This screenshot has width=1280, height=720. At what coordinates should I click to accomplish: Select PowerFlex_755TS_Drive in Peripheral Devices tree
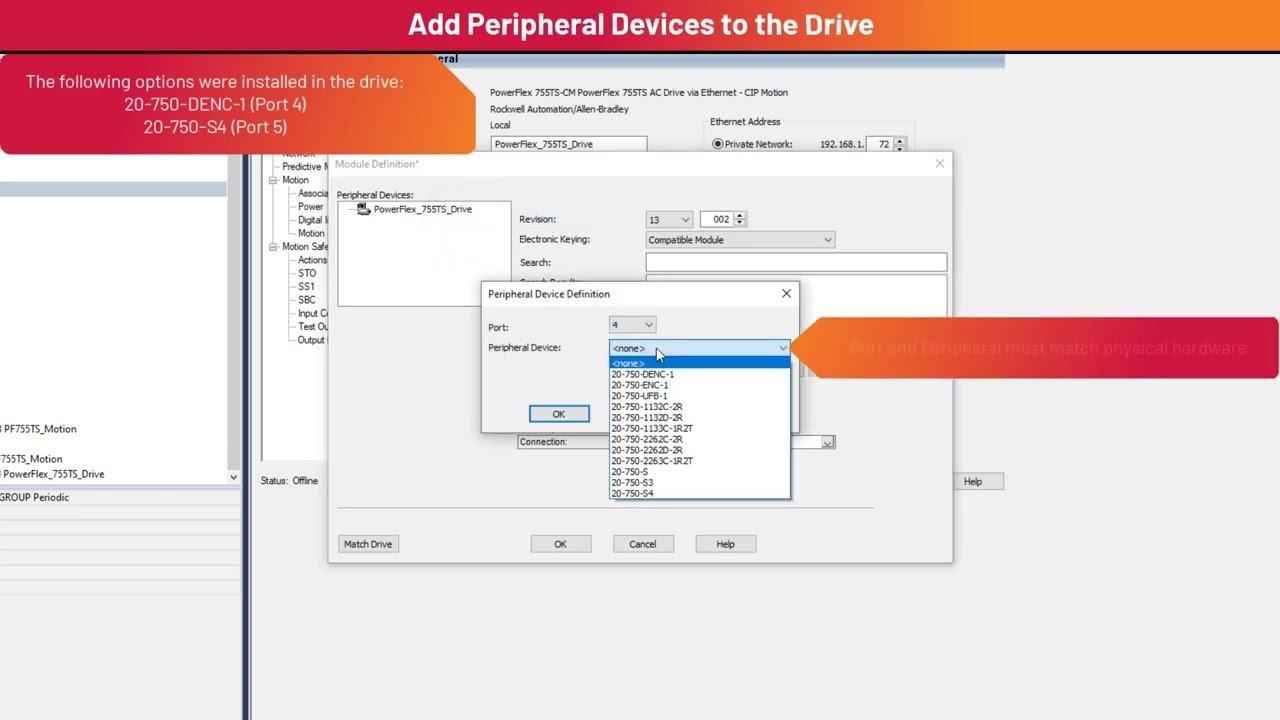pos(422,209)
